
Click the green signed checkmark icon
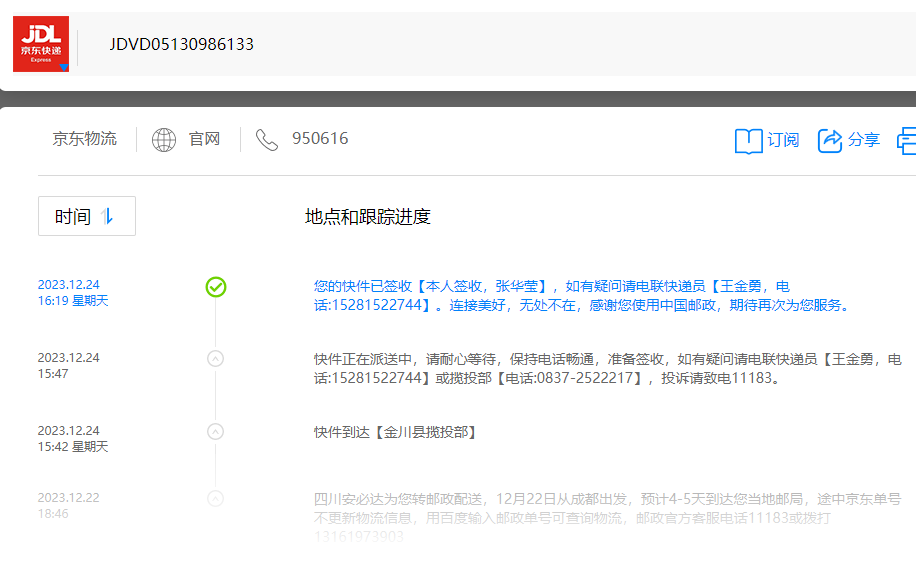pyautogui.click(x=216, y=287)
